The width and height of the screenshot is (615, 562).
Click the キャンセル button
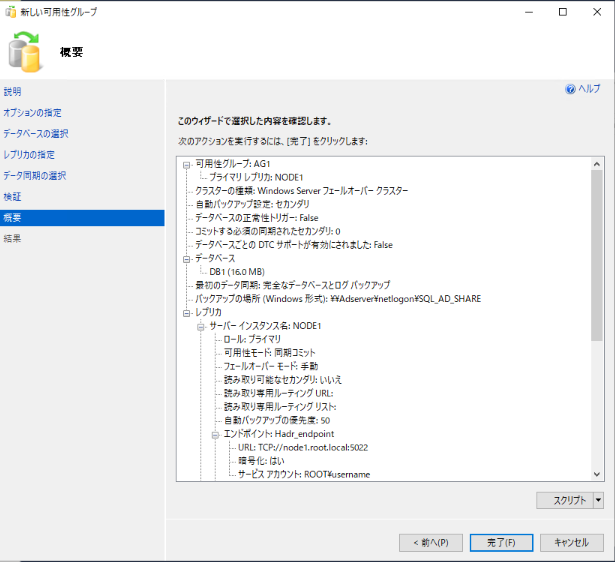pyautogui.click(x=571, y=543)
